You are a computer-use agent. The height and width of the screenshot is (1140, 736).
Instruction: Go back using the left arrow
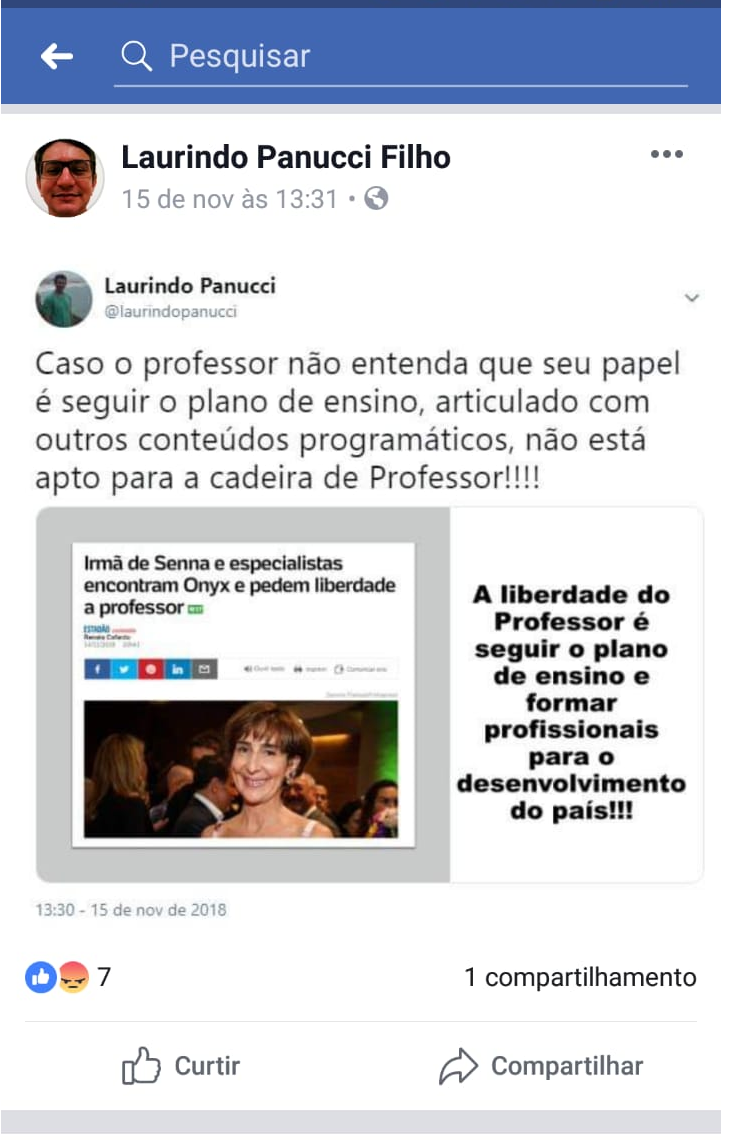tap(57, 55)
